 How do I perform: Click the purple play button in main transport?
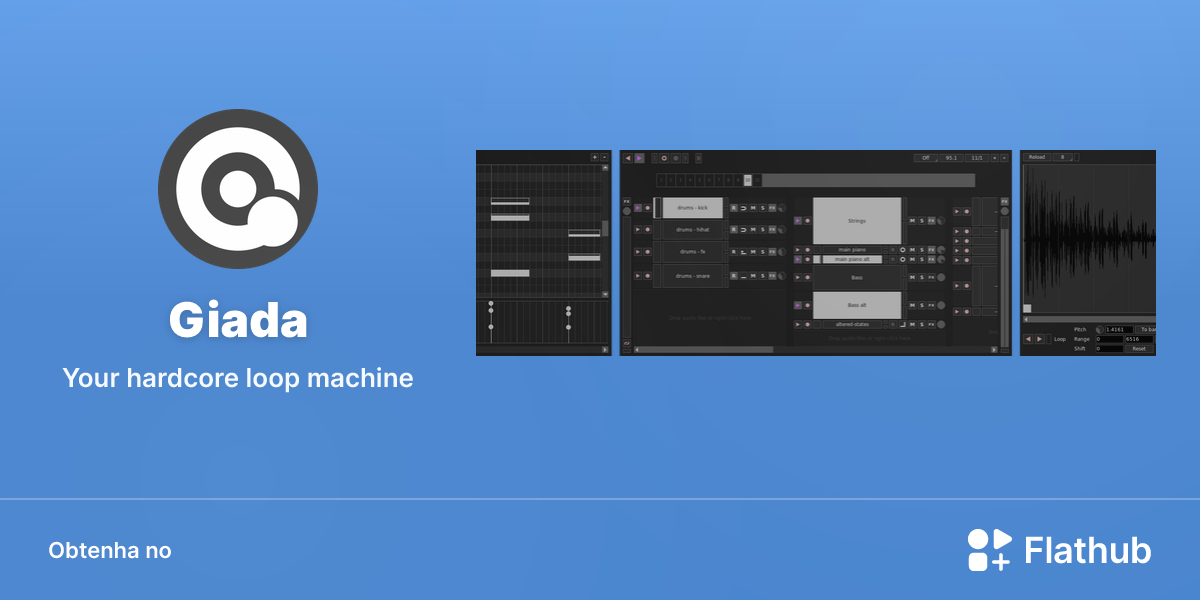tap(639, 158)
